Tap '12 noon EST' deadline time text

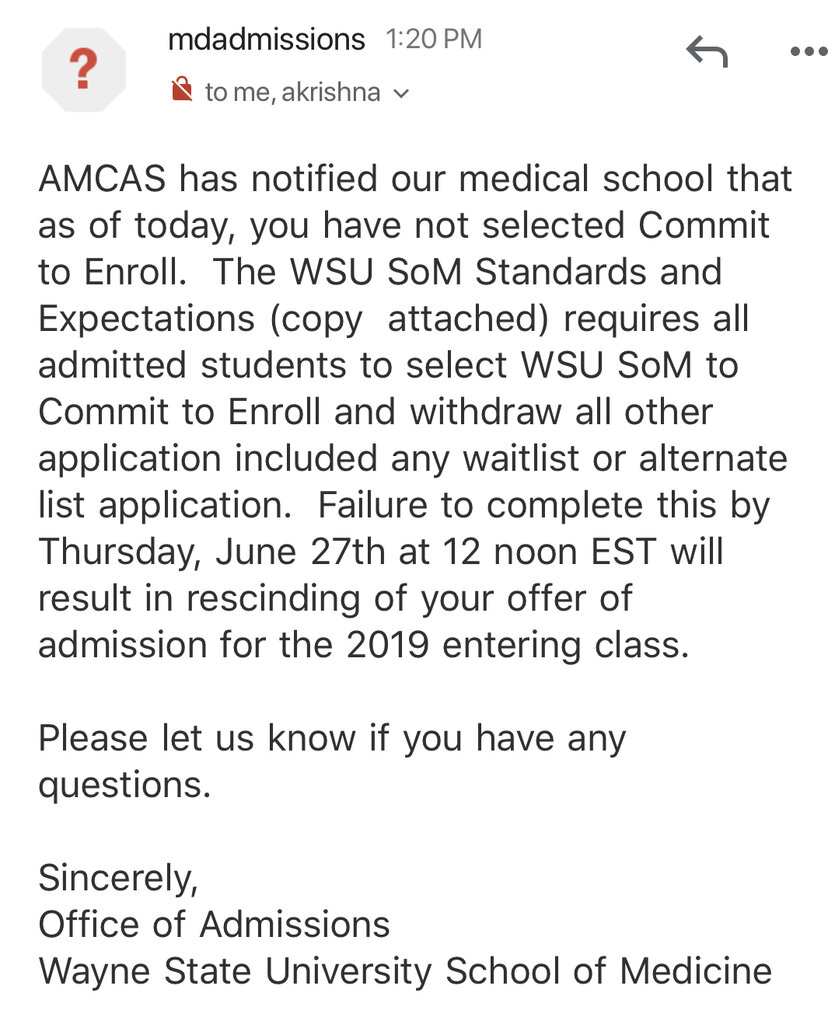(x=549, y=552)
